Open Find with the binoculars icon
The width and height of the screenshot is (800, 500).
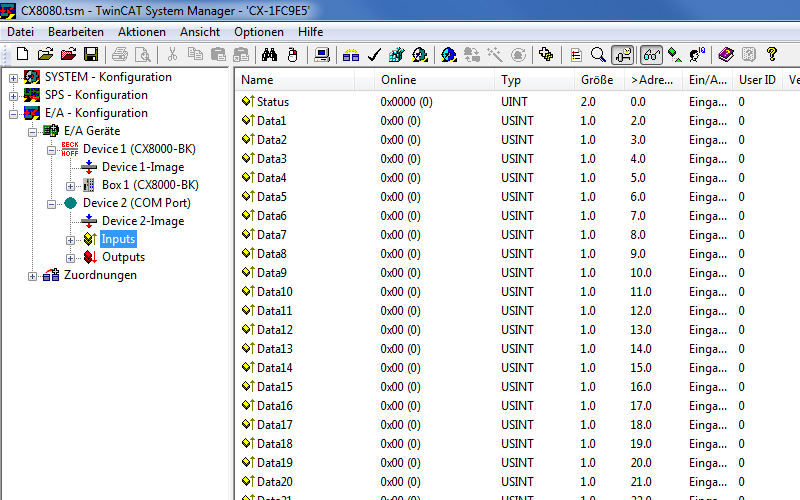point(269,54)
